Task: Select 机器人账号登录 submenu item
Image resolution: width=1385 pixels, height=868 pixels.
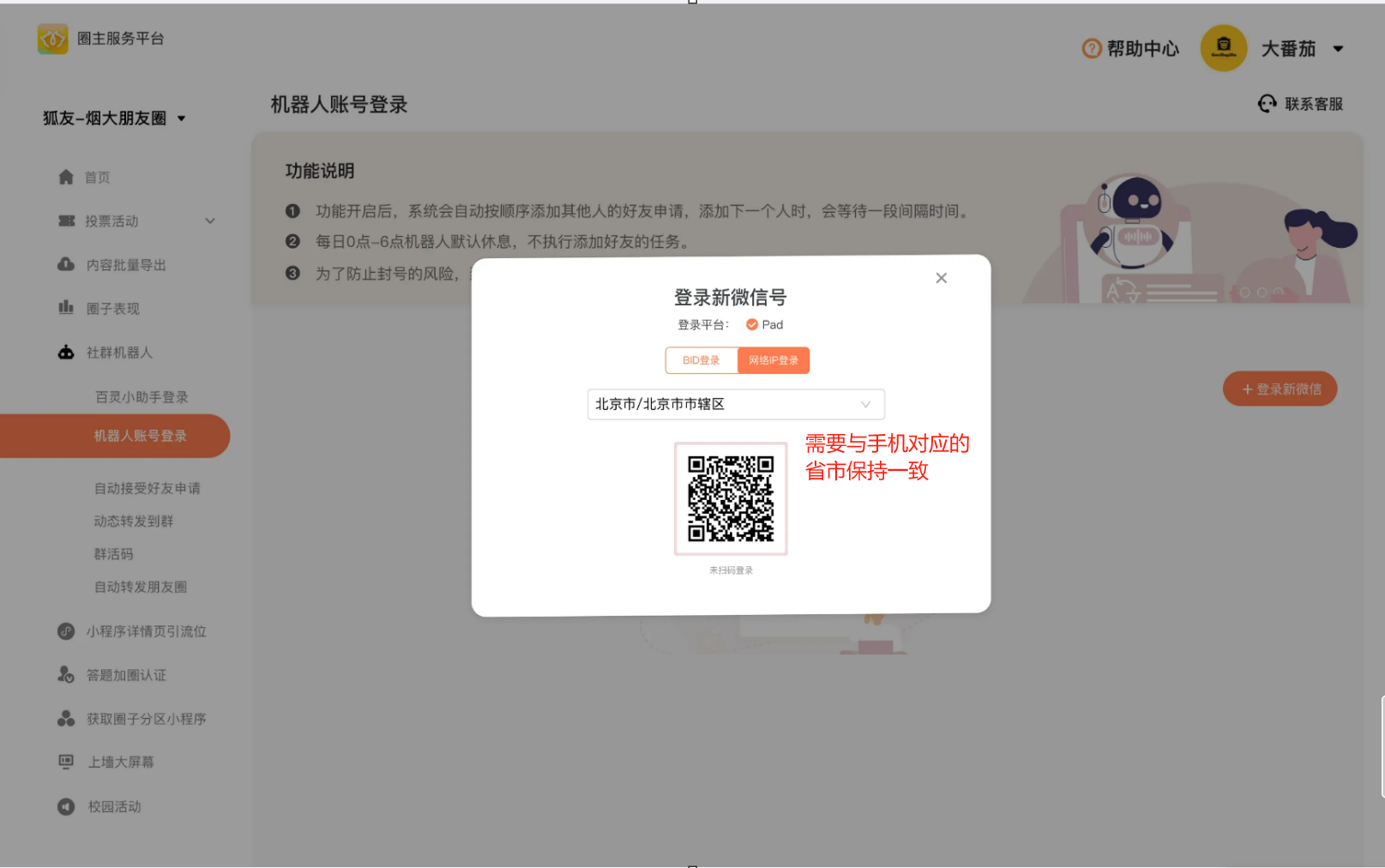Action: point(115,436)
